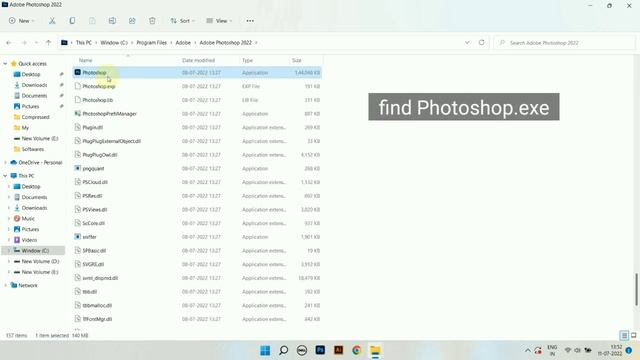Select Compressed folder in sidebar
Screen dimensions: 640x360
click(35, 117)
